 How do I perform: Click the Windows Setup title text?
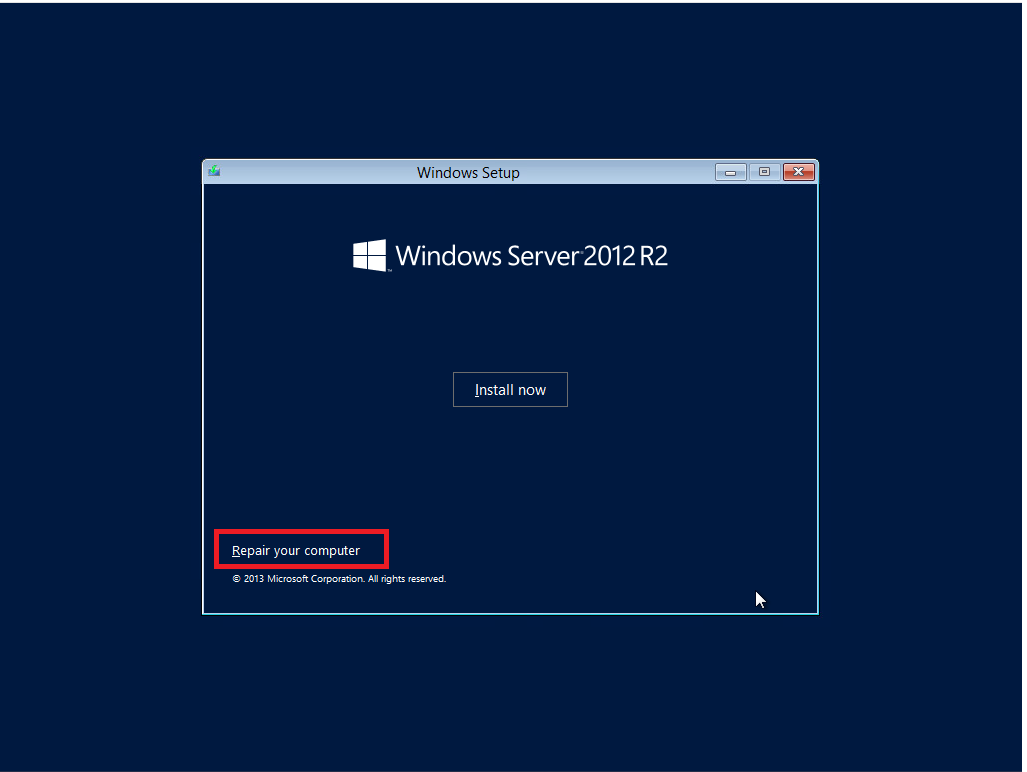click(468, 173)
